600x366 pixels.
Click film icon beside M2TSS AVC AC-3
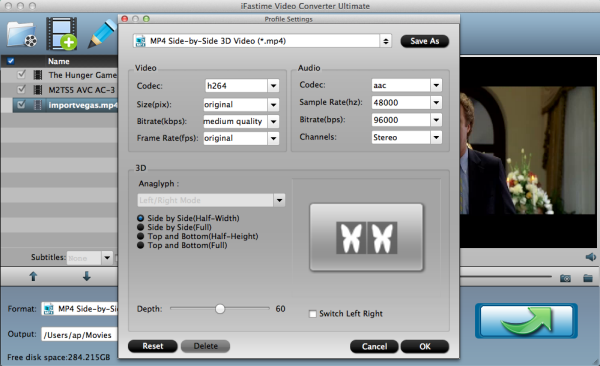tap(38, 90)
